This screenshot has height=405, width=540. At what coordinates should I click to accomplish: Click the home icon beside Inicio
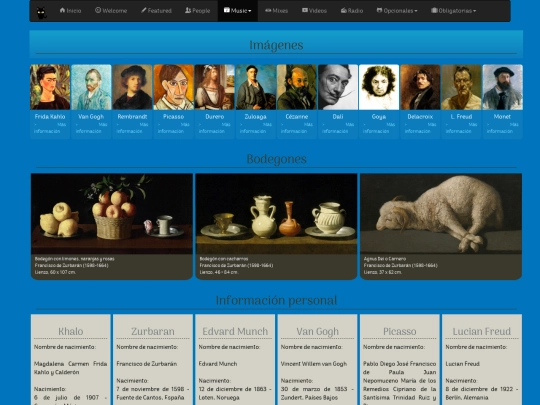coord(62,10)
